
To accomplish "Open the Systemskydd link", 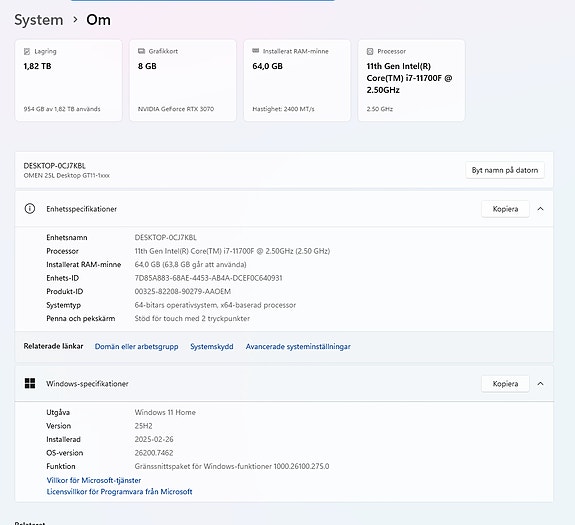I will coord(212,346).
